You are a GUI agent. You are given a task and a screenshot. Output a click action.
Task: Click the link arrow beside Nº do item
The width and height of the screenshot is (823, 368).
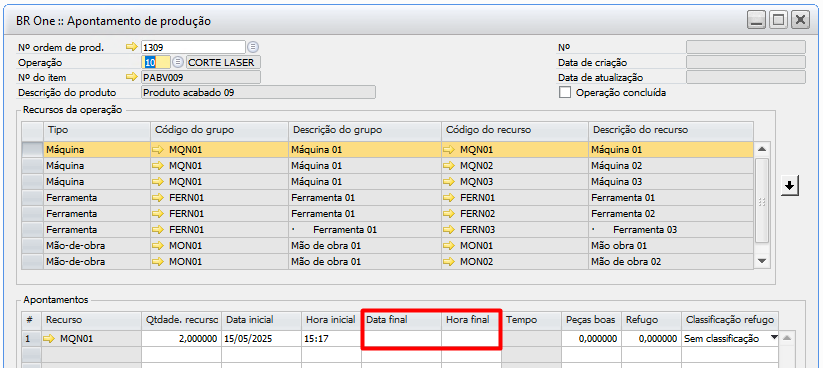(x=131, y=78)
